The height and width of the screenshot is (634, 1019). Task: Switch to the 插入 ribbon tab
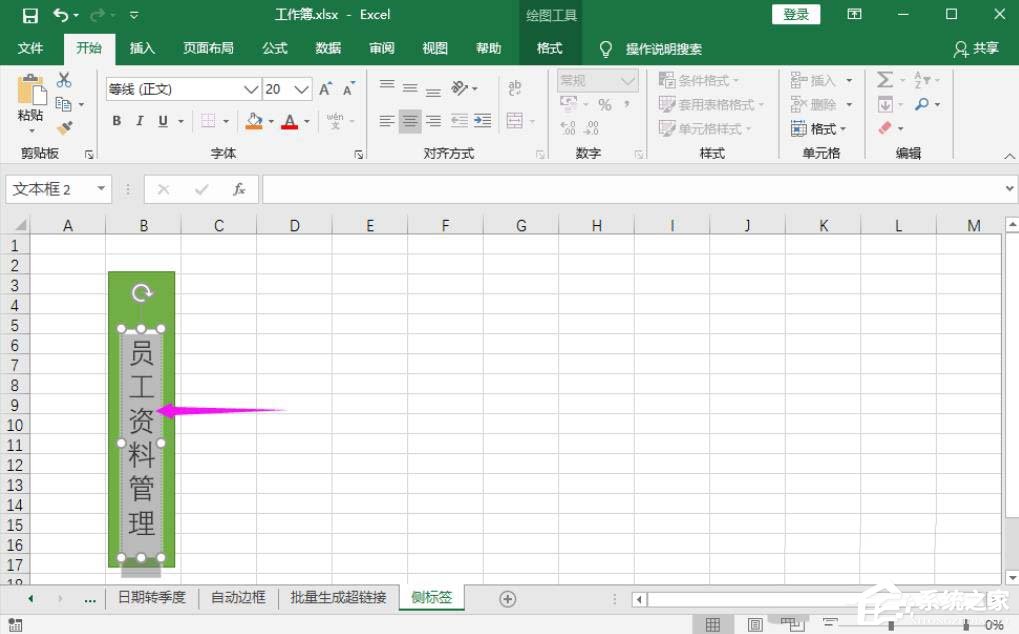pyautogui.click(x=140, y=47)
